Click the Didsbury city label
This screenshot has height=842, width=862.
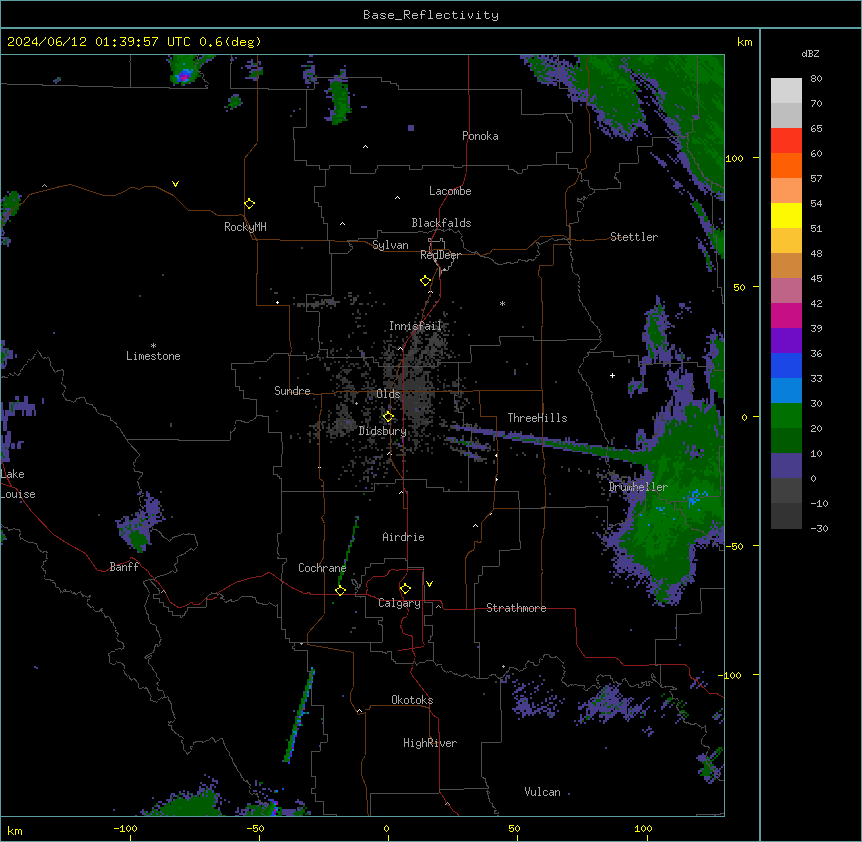pyautogui.click(x=383, y=431)
